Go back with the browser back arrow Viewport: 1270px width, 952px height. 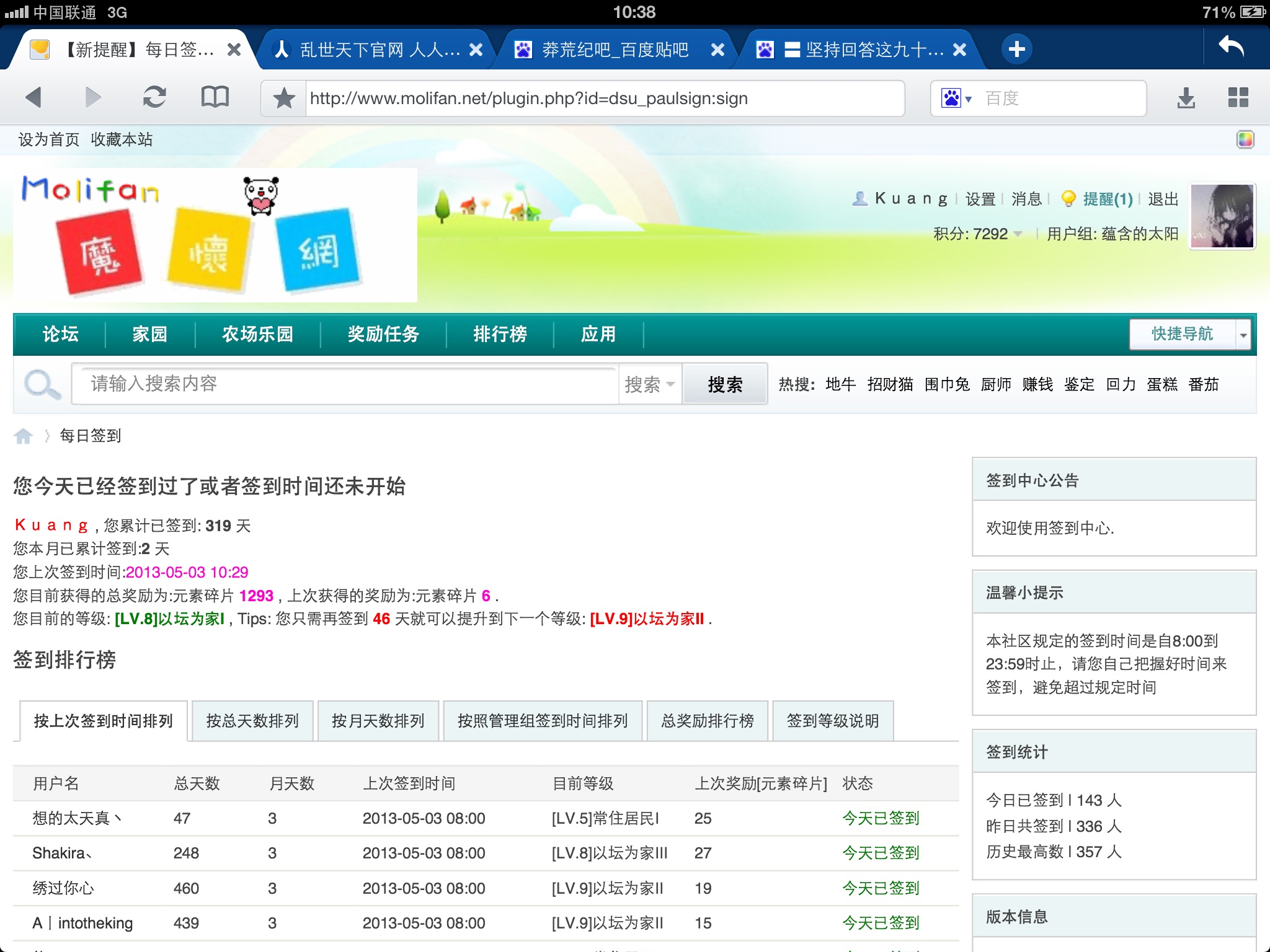pos(33,97)
